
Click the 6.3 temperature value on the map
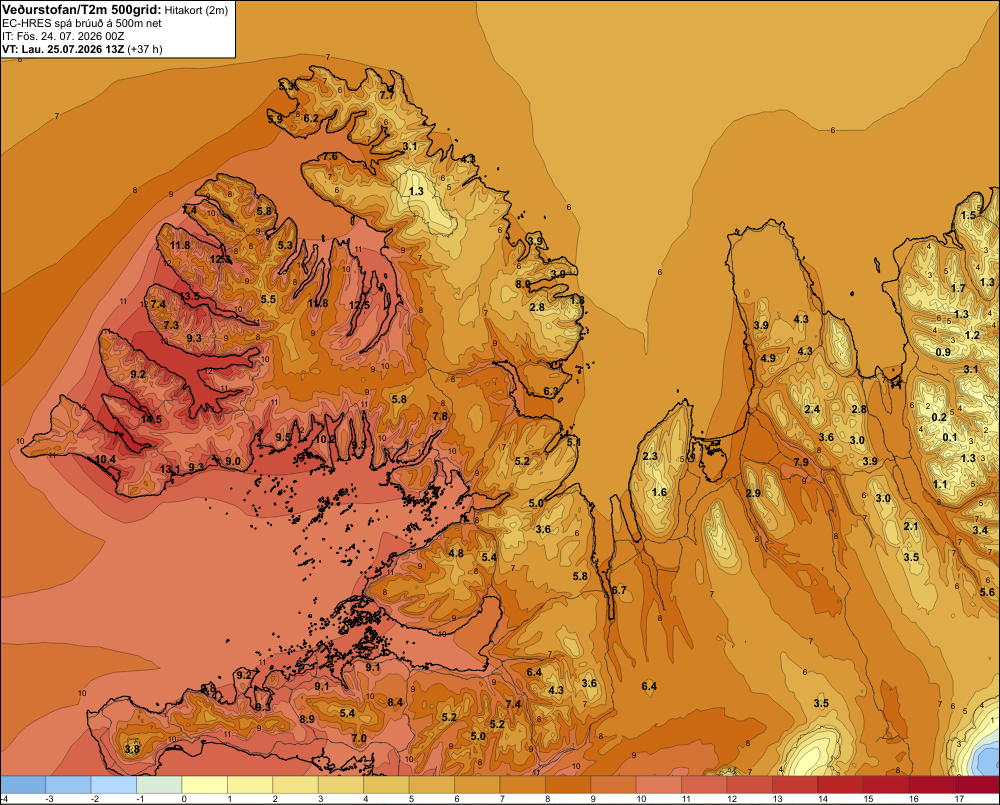[550, 391]
